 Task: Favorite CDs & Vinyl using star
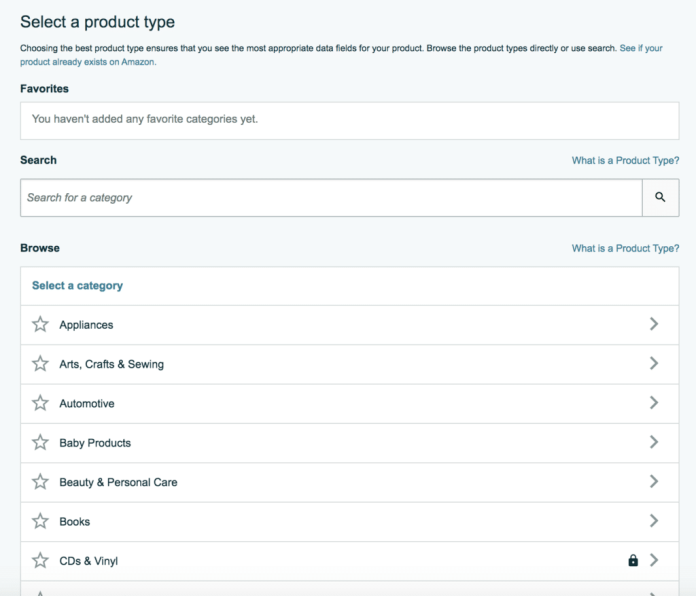(x=40, y=560)
